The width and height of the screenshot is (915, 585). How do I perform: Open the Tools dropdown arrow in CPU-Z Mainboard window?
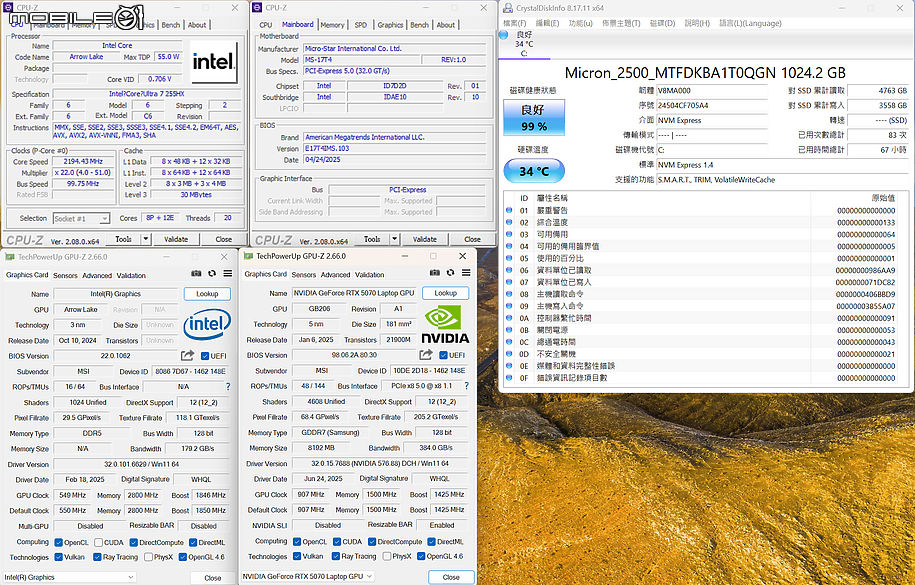point(394,239)
